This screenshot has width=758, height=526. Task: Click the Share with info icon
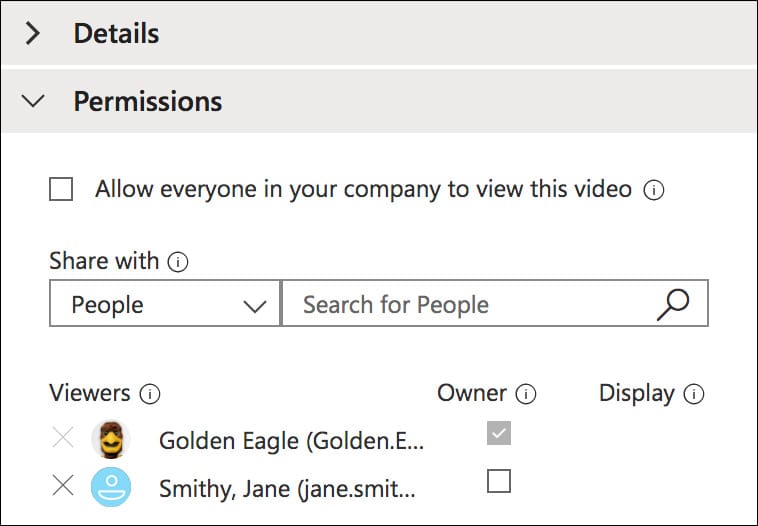click(x=178, y=262)
